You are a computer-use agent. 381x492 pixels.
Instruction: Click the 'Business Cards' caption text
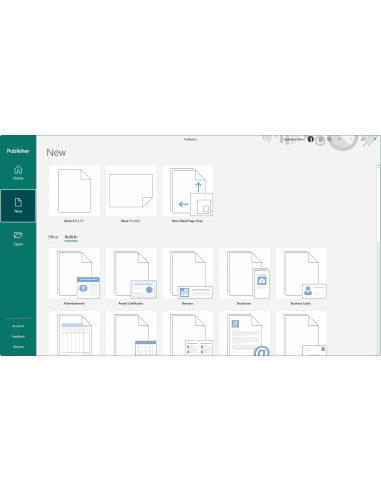[301, 303]
